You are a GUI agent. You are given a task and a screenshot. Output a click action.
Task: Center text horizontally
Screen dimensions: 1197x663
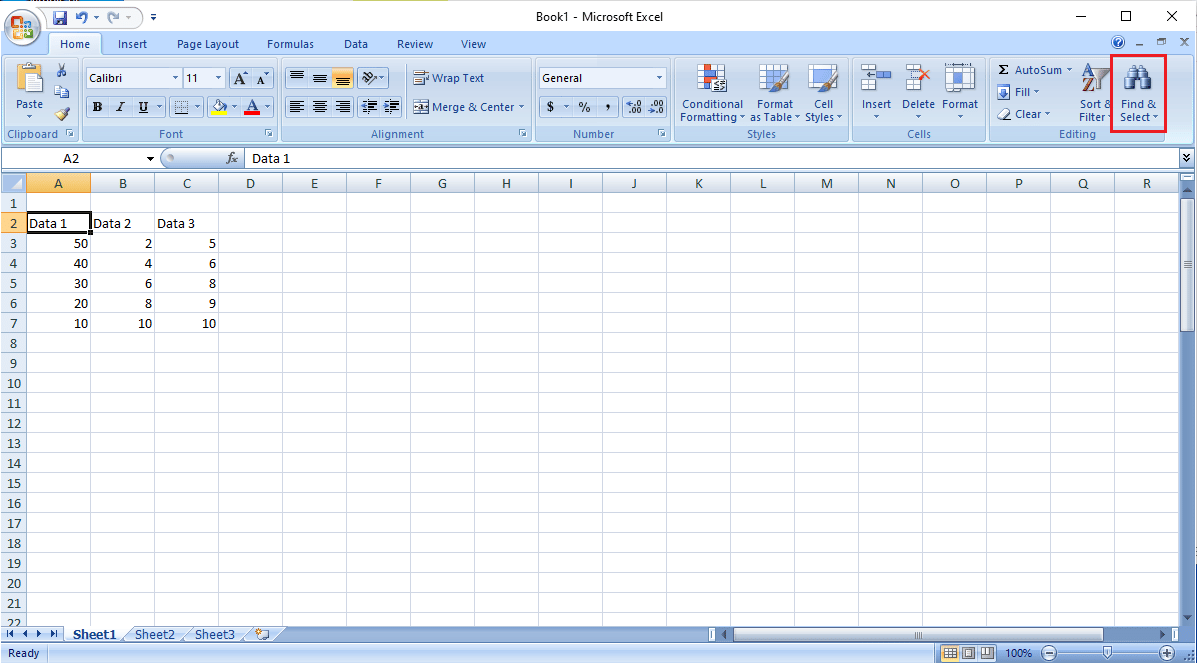pos(320,107)
